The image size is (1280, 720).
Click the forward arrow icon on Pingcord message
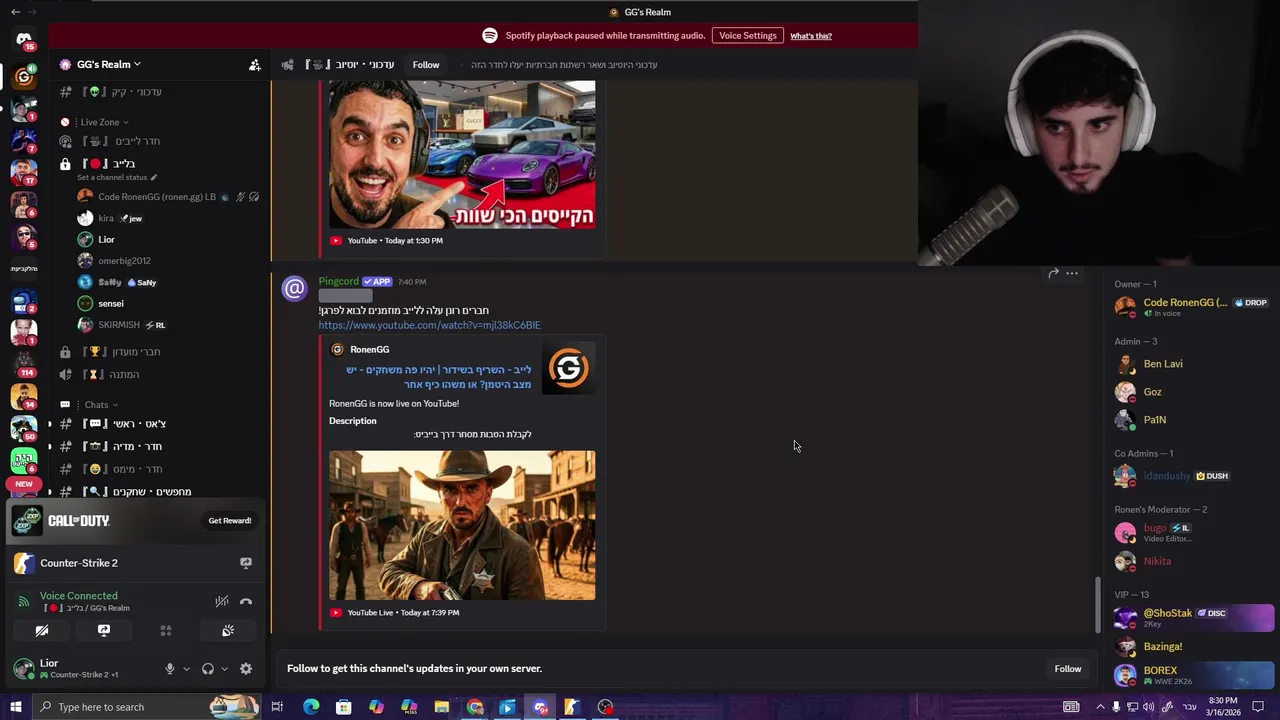point(1053,273)
